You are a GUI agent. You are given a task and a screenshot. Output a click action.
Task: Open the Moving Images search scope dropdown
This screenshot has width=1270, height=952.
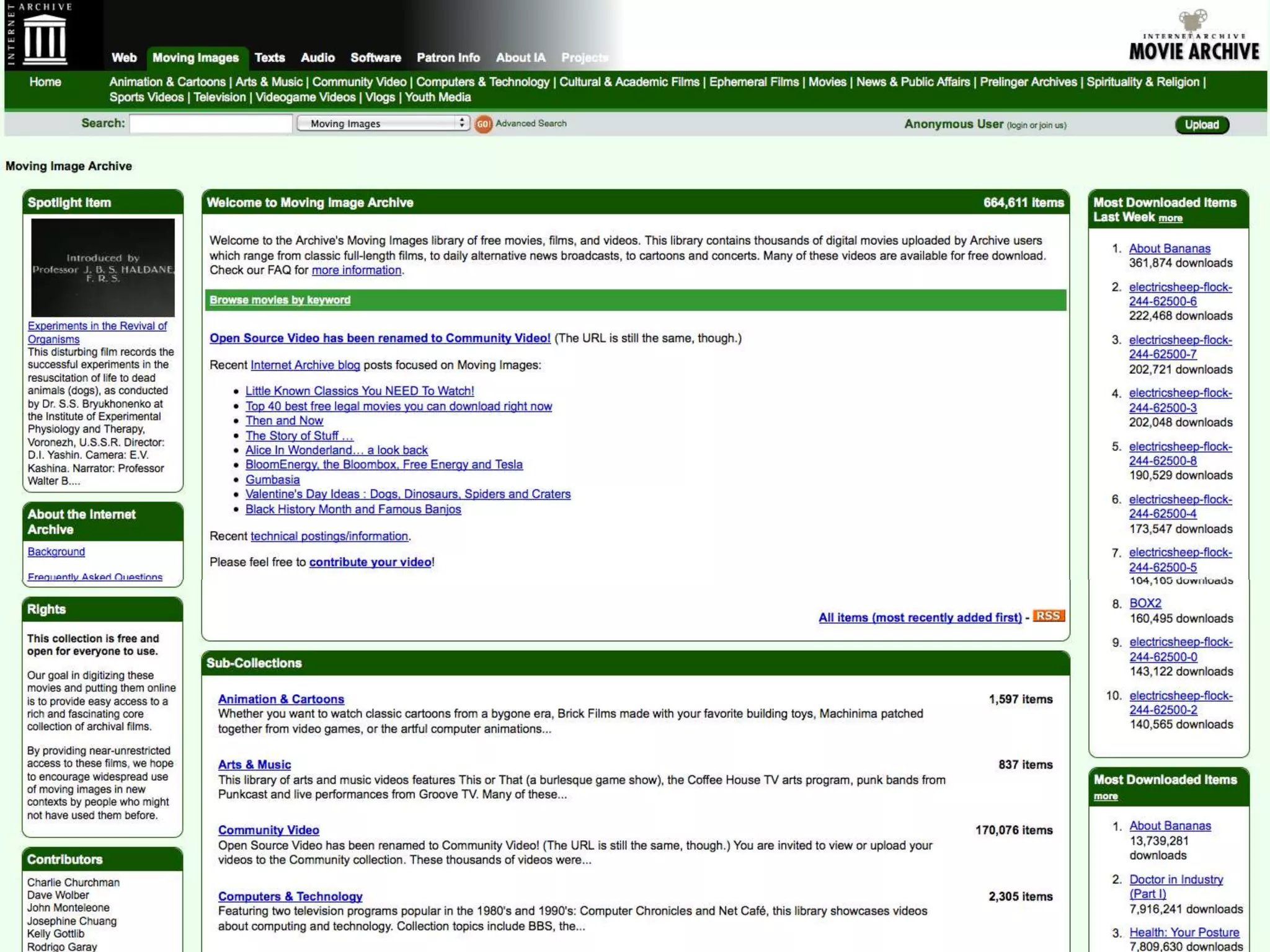pos(383,123)
